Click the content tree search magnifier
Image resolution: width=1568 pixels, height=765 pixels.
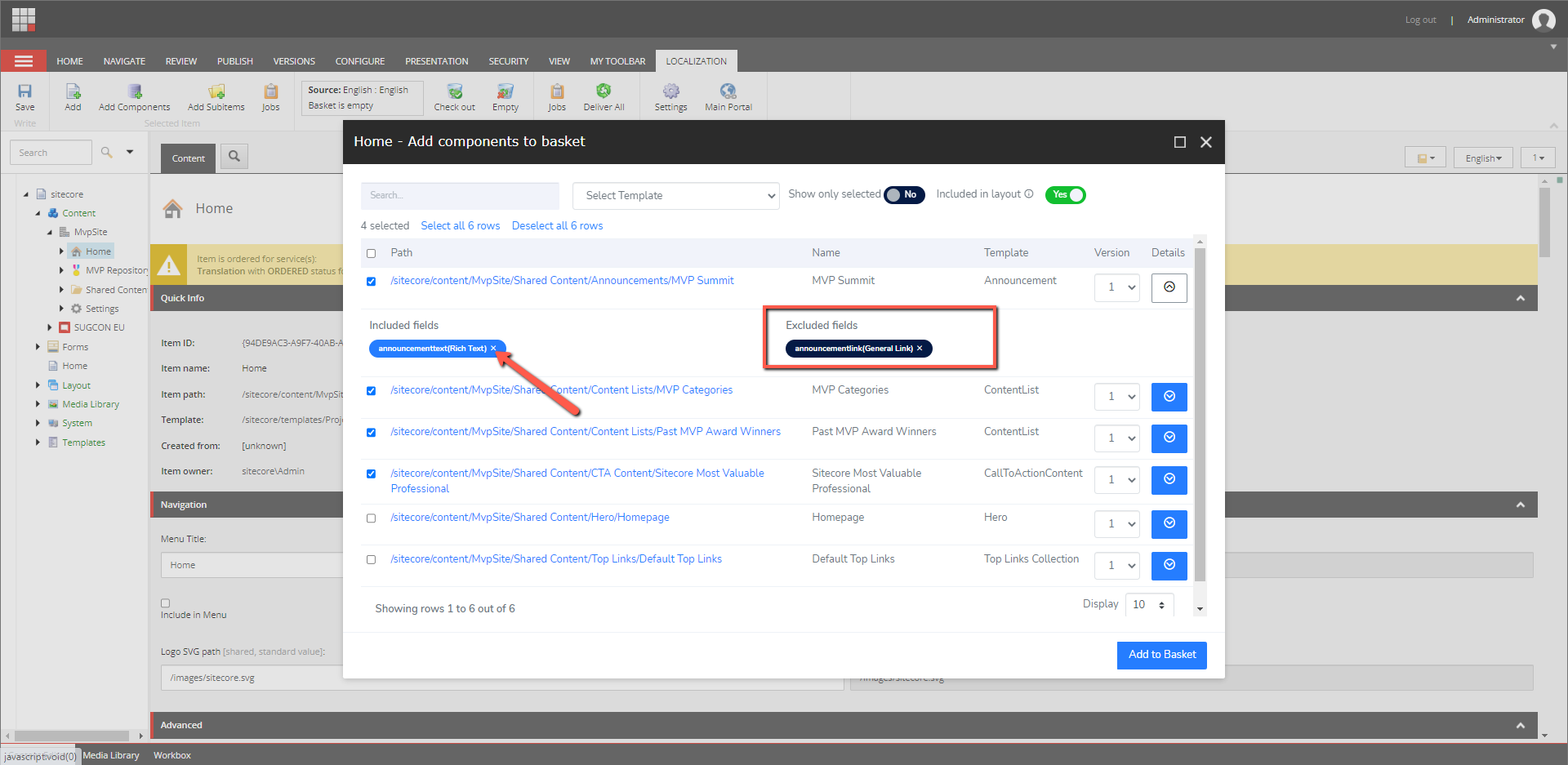tap(106, 153)
